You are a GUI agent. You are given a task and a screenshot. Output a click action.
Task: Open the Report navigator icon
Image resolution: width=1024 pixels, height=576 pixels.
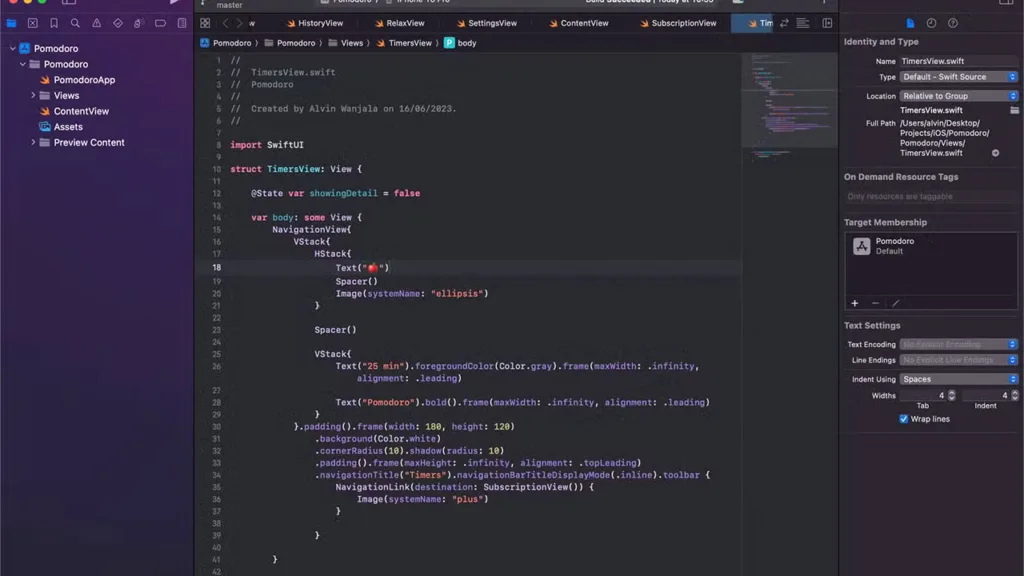pyautogui.click(x=182, y=23)
